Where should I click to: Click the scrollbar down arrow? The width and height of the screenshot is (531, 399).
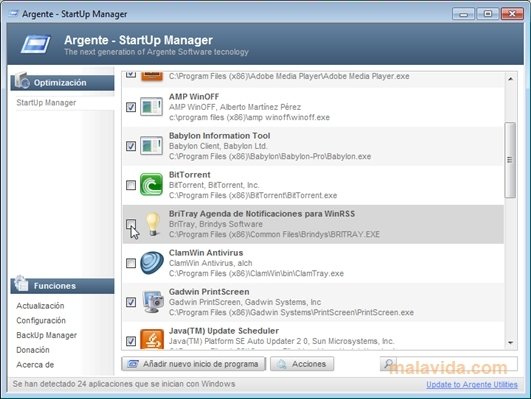510,343
